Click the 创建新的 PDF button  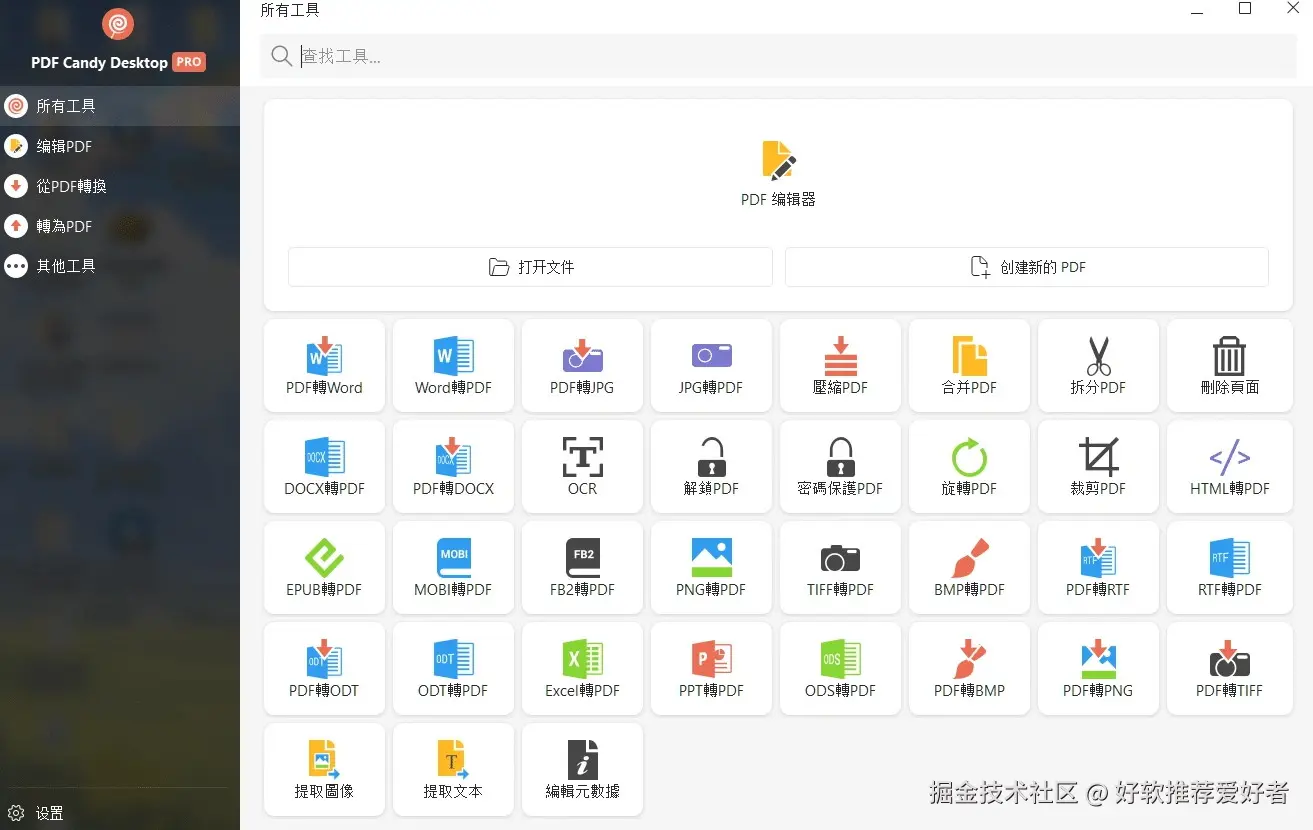point(1027,267)
